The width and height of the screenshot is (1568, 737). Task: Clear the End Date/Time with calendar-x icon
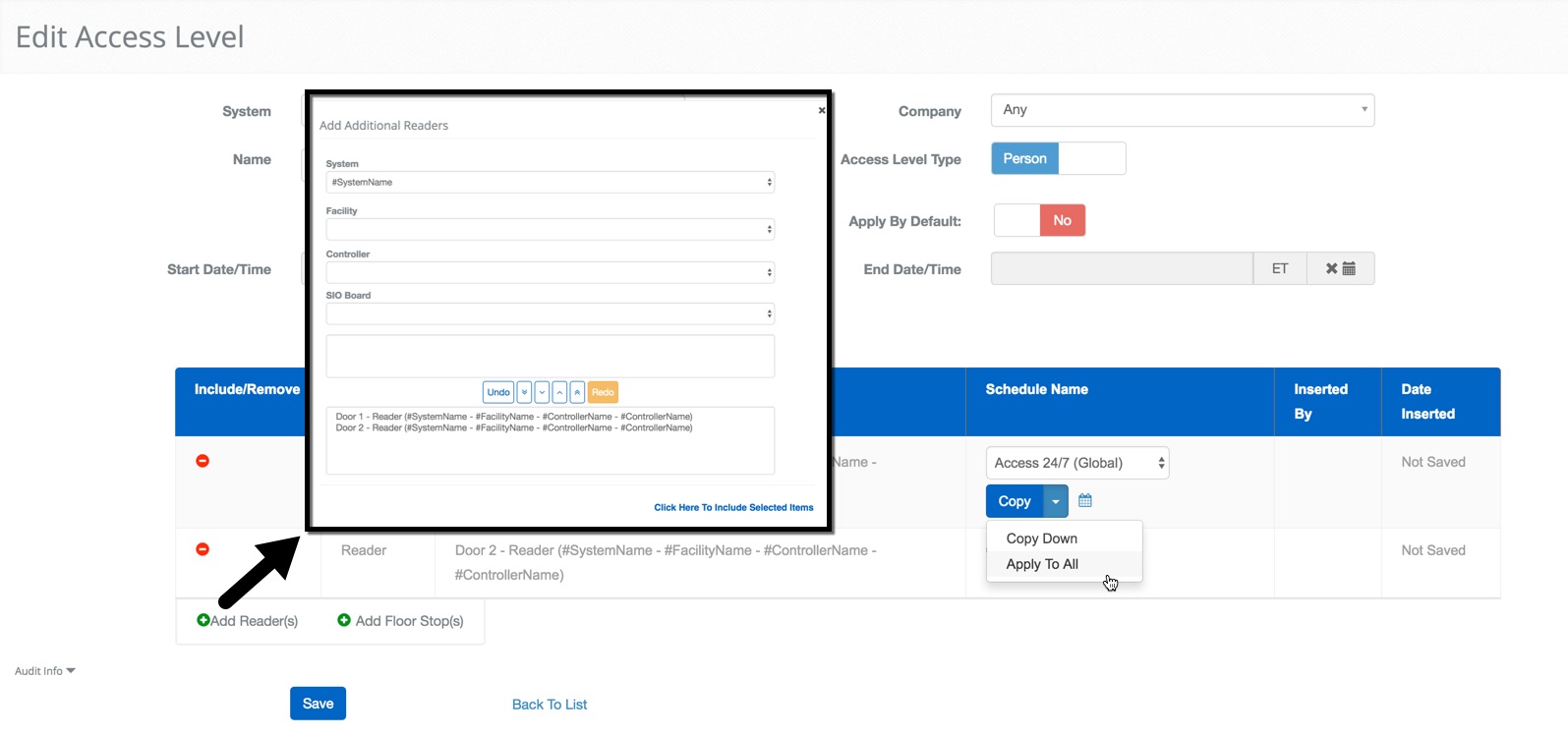1340,269
